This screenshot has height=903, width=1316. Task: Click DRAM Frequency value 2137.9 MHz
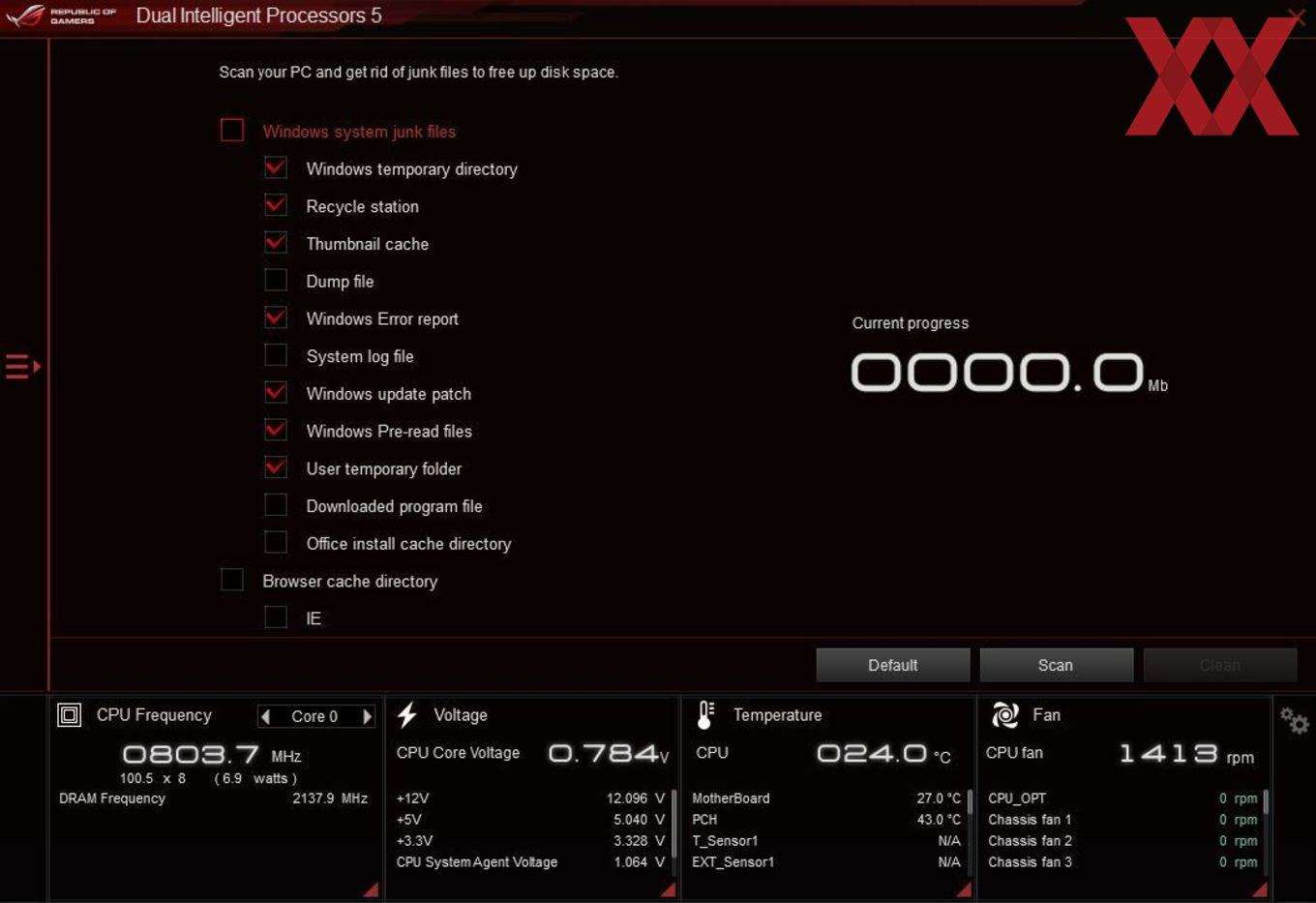330,798
